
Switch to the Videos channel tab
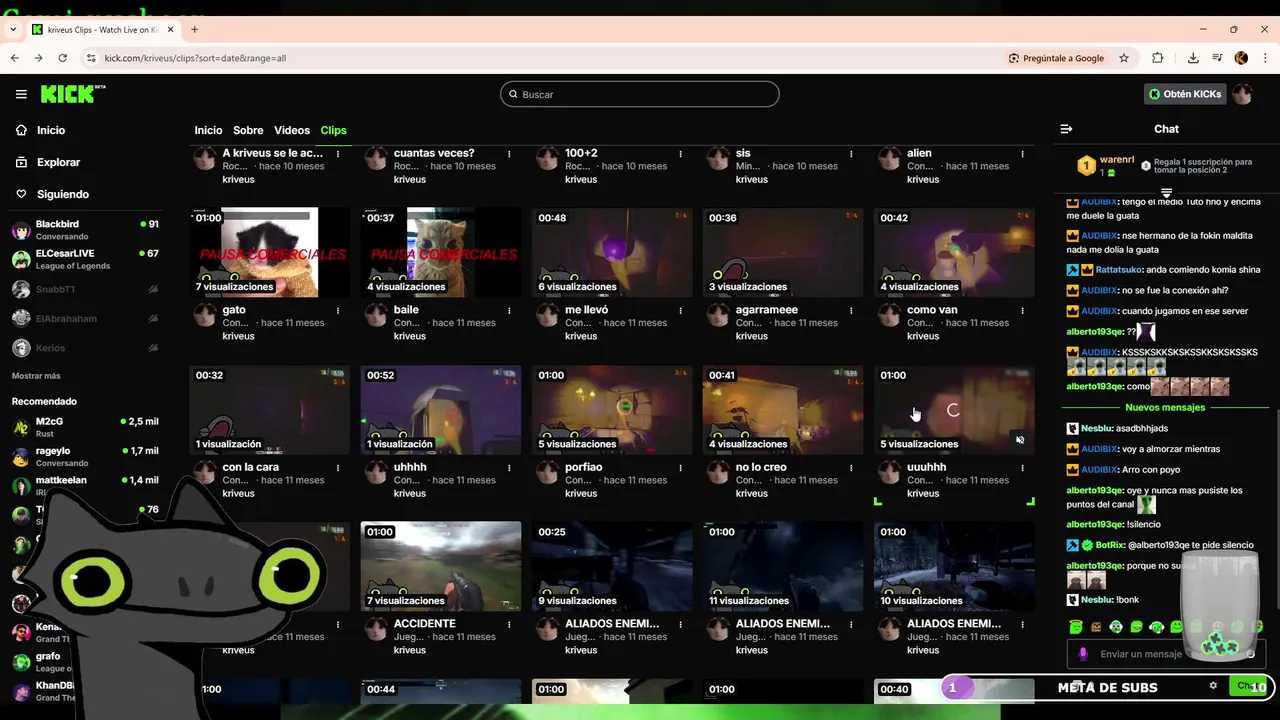coord(292,130)
